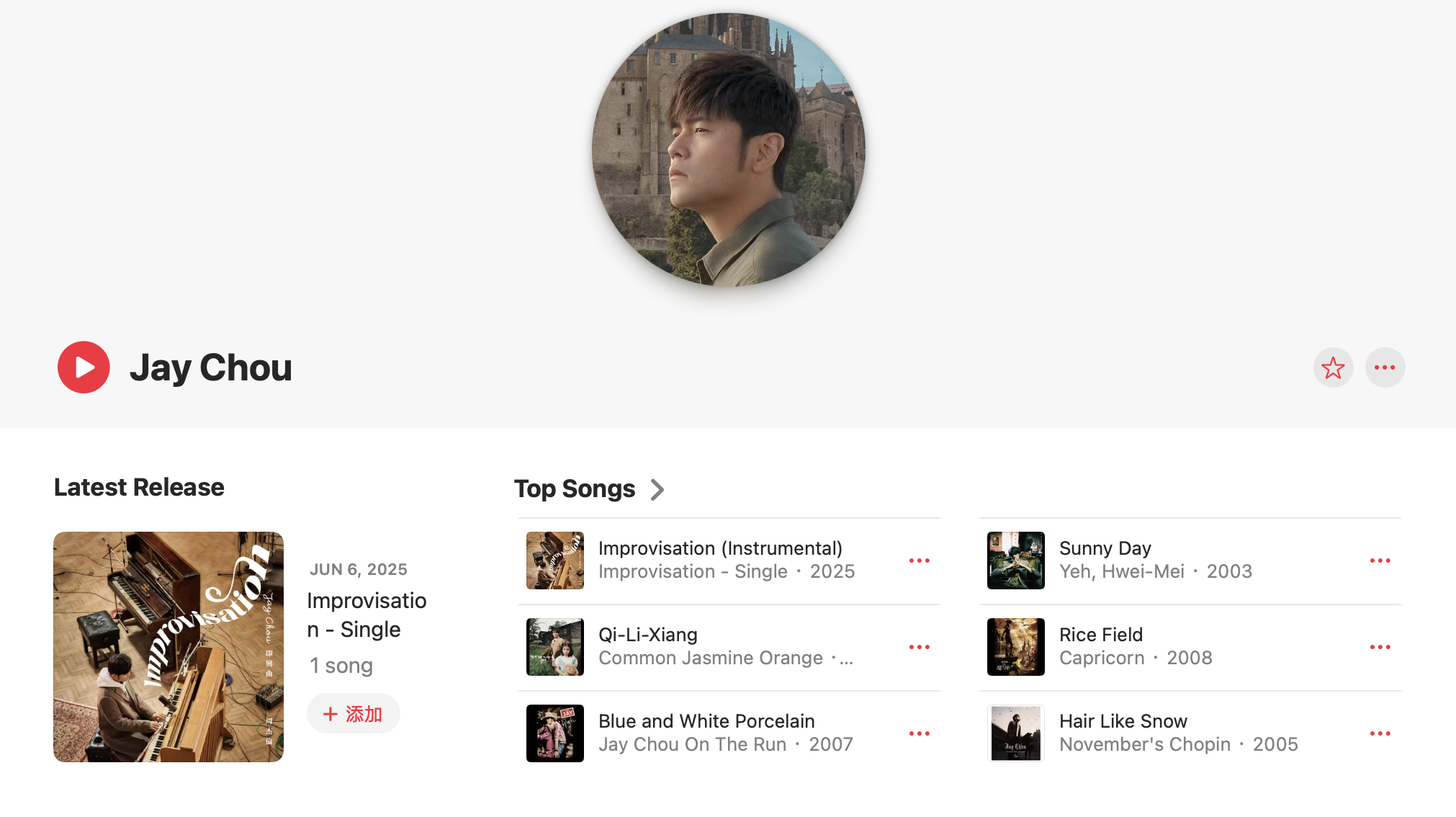
Task: Open more options for Qi-Li-Xiang
Action: coord(919,647)
